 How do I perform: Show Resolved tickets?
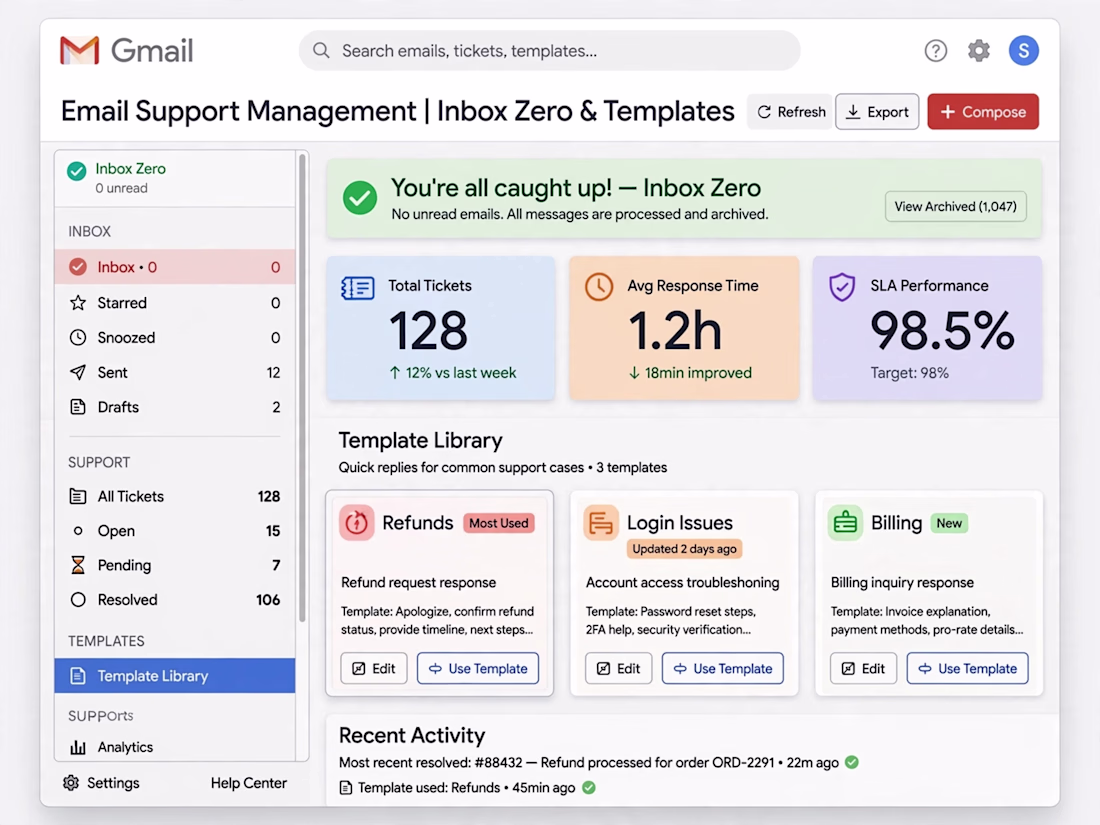tap(175, 600)
